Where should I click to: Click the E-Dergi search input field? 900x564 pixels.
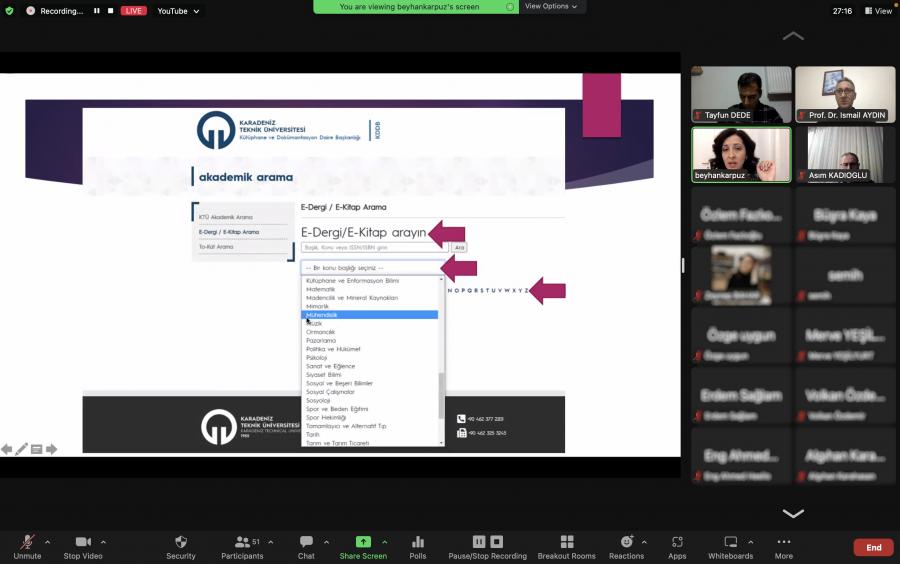coord(374,247)
